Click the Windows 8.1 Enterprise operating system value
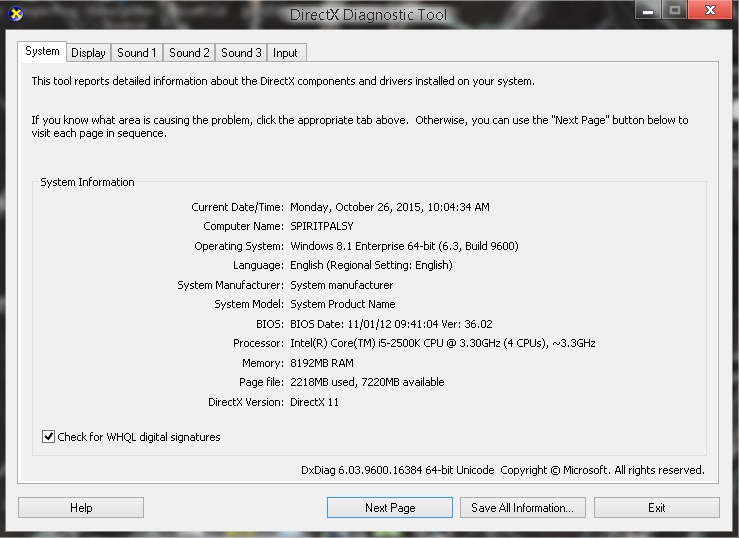Image resolution: width=739 pixels, height=538 pixels. coord(404,246)
